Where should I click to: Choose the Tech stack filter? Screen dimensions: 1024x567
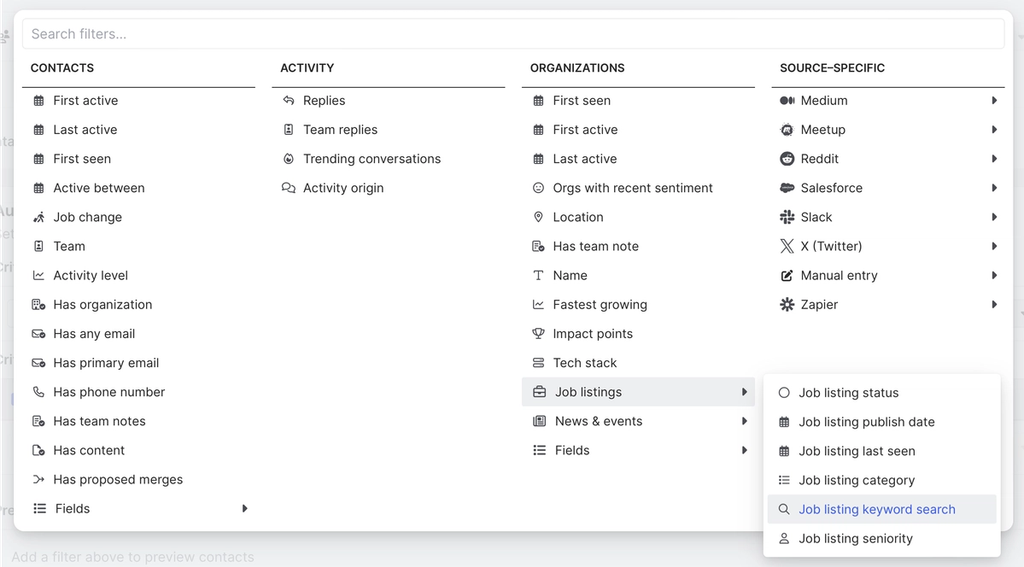coord(584,363)
